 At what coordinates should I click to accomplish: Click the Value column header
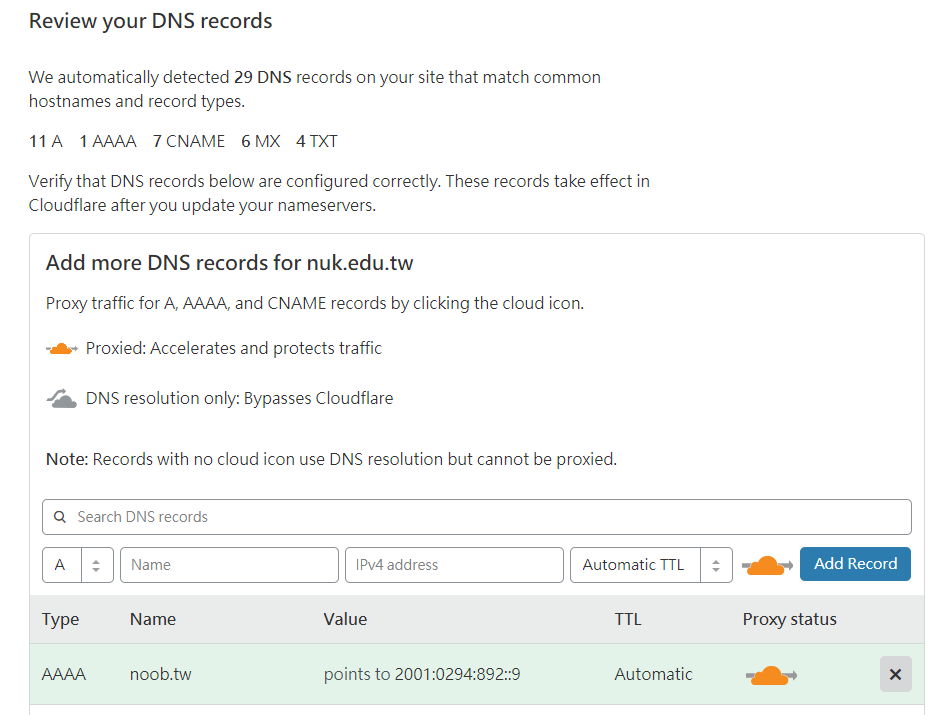(345, 619)
